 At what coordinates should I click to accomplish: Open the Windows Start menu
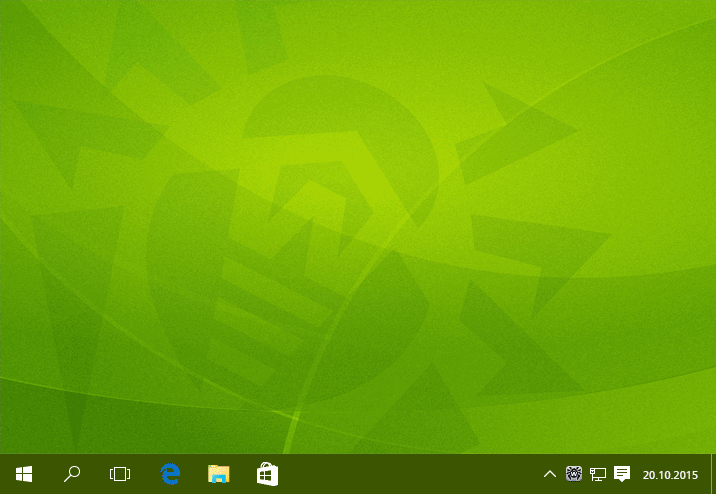click(x=24, y=474)
